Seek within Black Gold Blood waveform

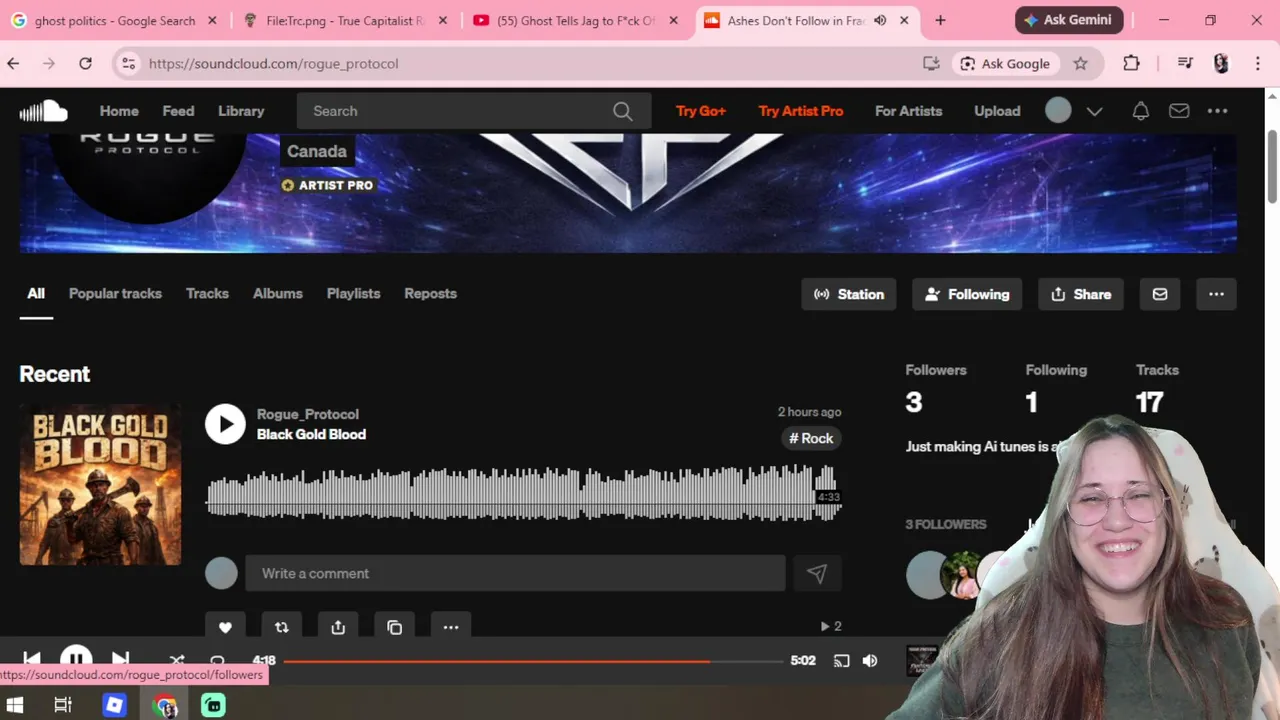(523, 493)
